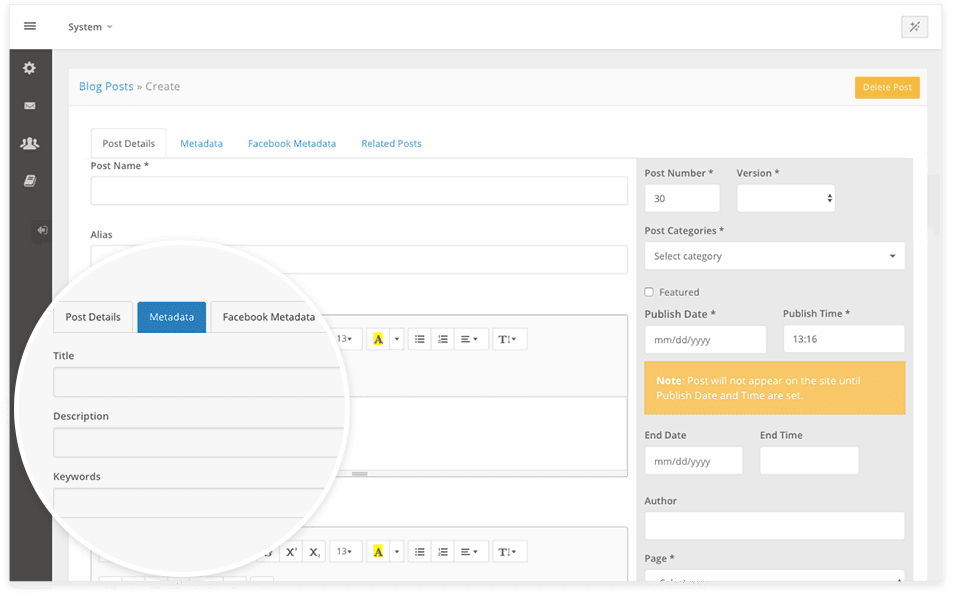
Task: Click the Delete Post button
Action: (x=887, y=87)
